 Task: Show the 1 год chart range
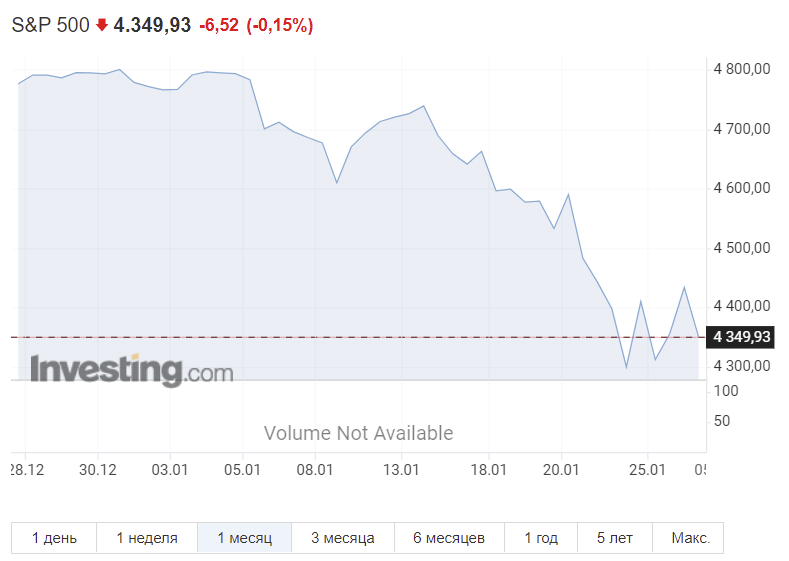click(x=541, y=538)
